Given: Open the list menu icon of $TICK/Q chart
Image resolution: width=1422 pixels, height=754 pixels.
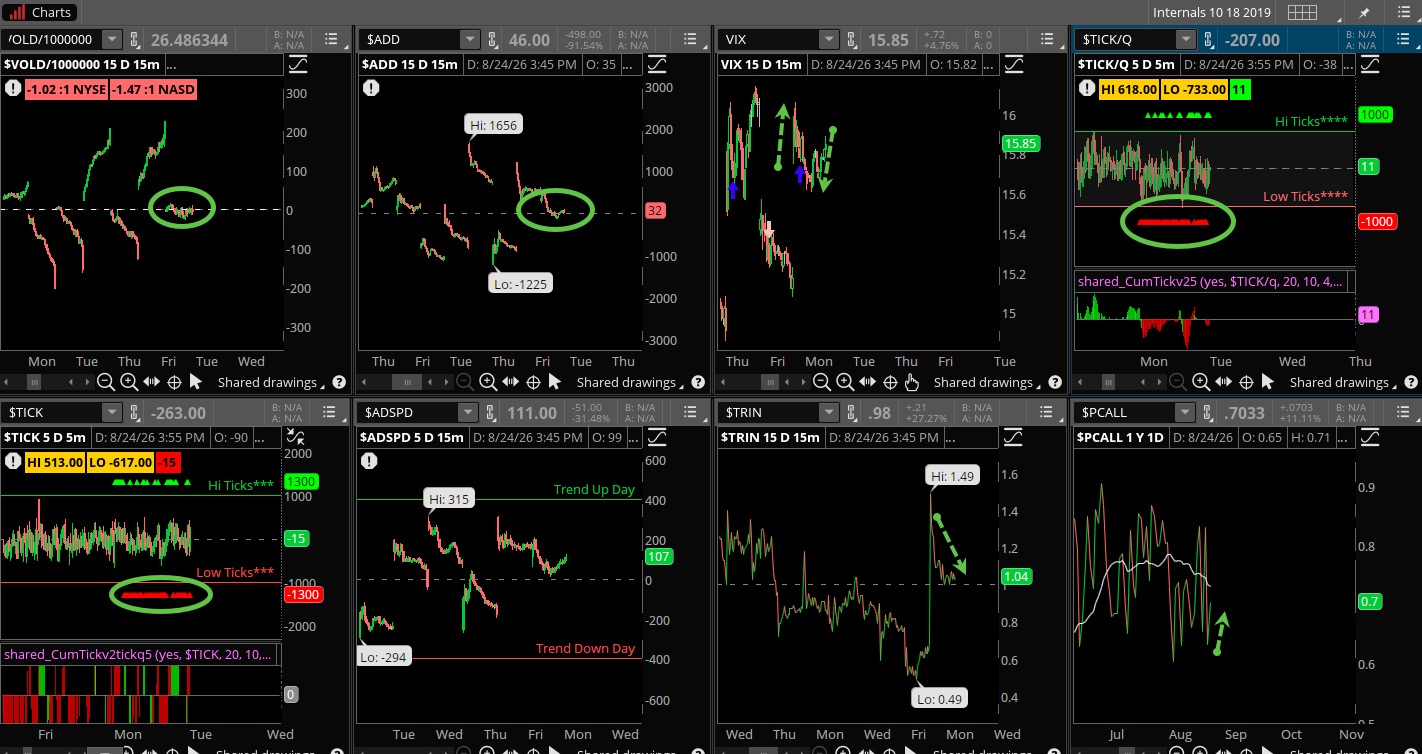Looking at the screenshot, I should [1403, 40].
